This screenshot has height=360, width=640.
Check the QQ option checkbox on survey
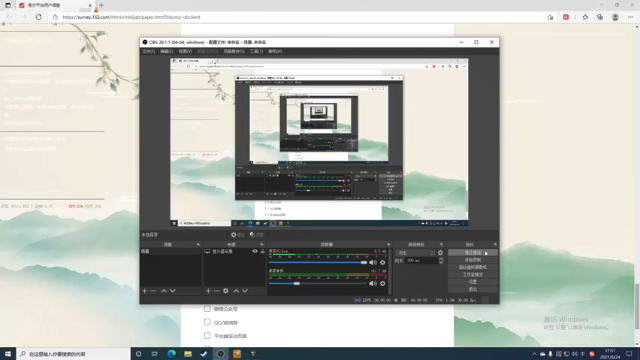click(x=207, y=322)
